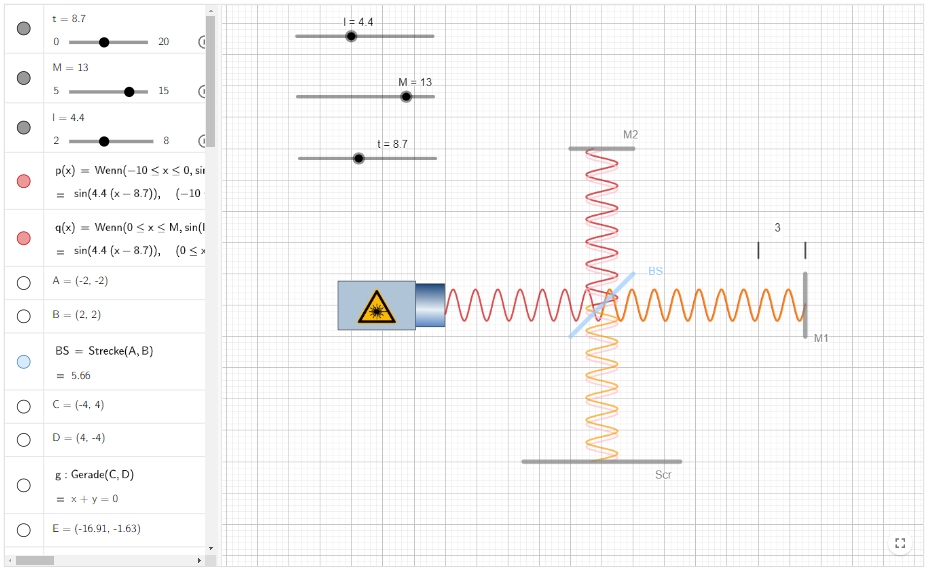928x571 pixels.
Task: Click the max value 8 of slider l
Action: (166, 141)
